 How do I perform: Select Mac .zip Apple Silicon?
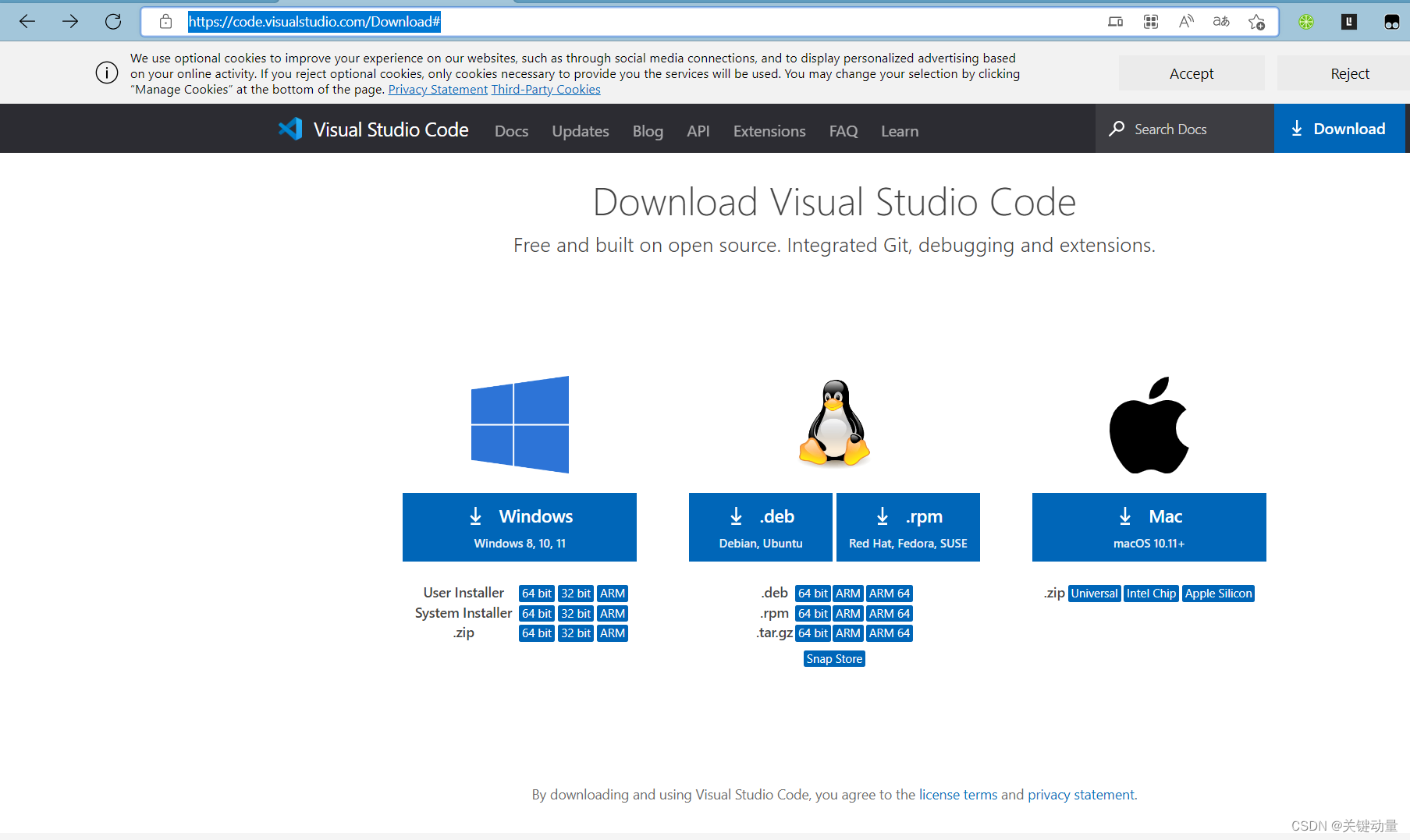(x=1218, y=594)
